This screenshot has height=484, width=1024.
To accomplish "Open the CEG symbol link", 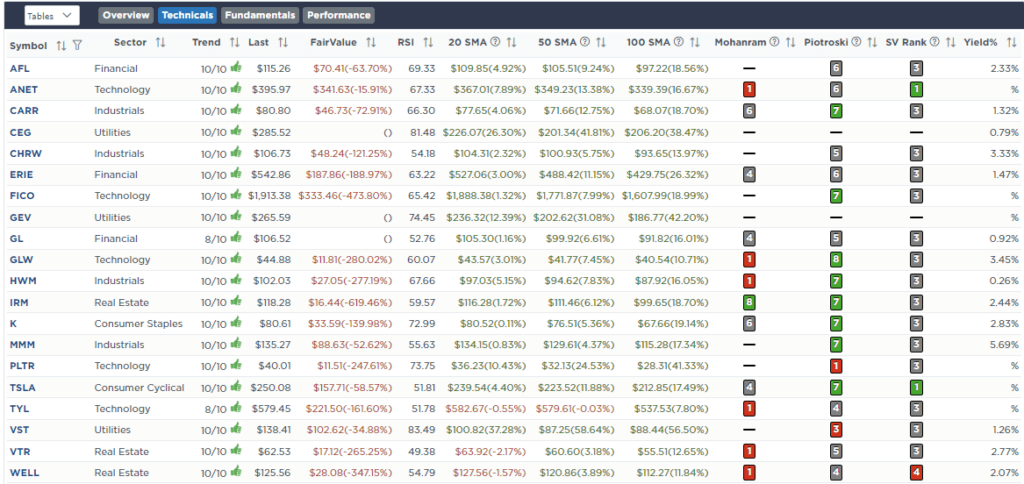I will click(x=20, y=132).
